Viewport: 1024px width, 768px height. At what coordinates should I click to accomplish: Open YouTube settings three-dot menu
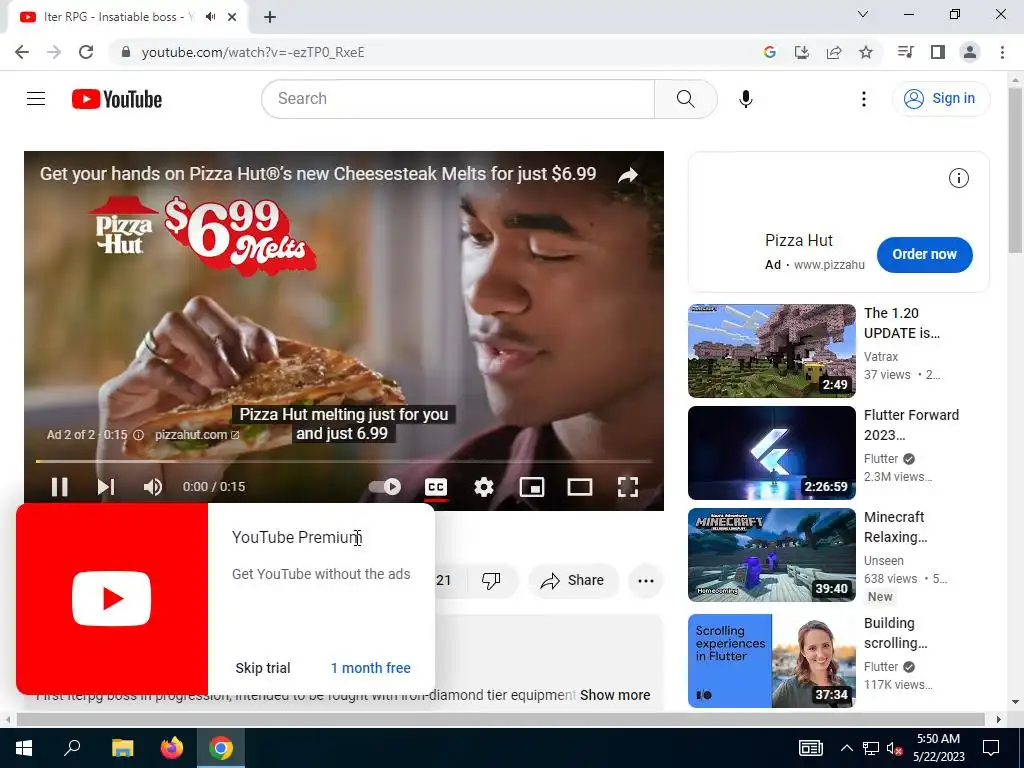coord(863,99)
